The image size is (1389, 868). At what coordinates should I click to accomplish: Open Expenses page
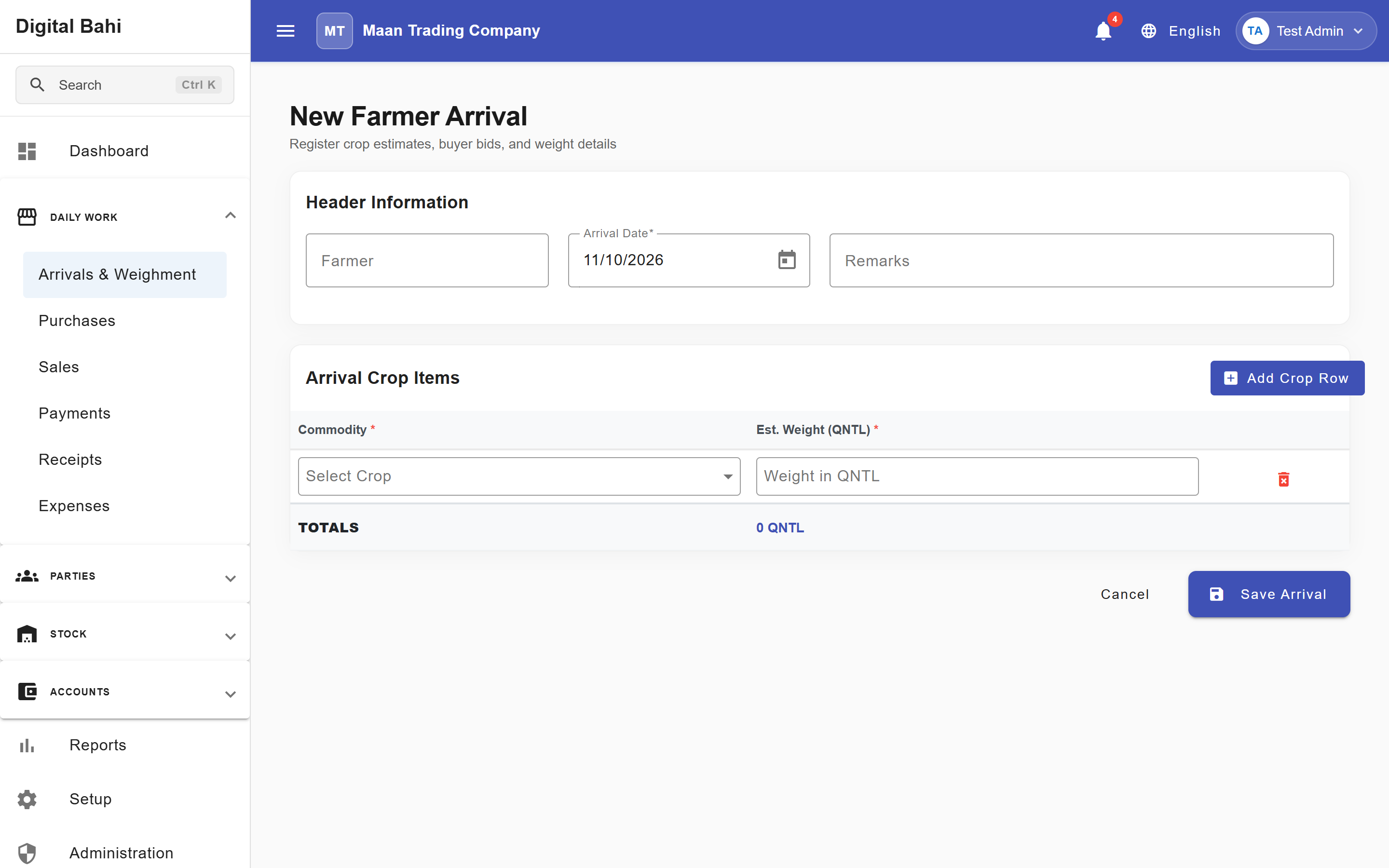point(124,506)
